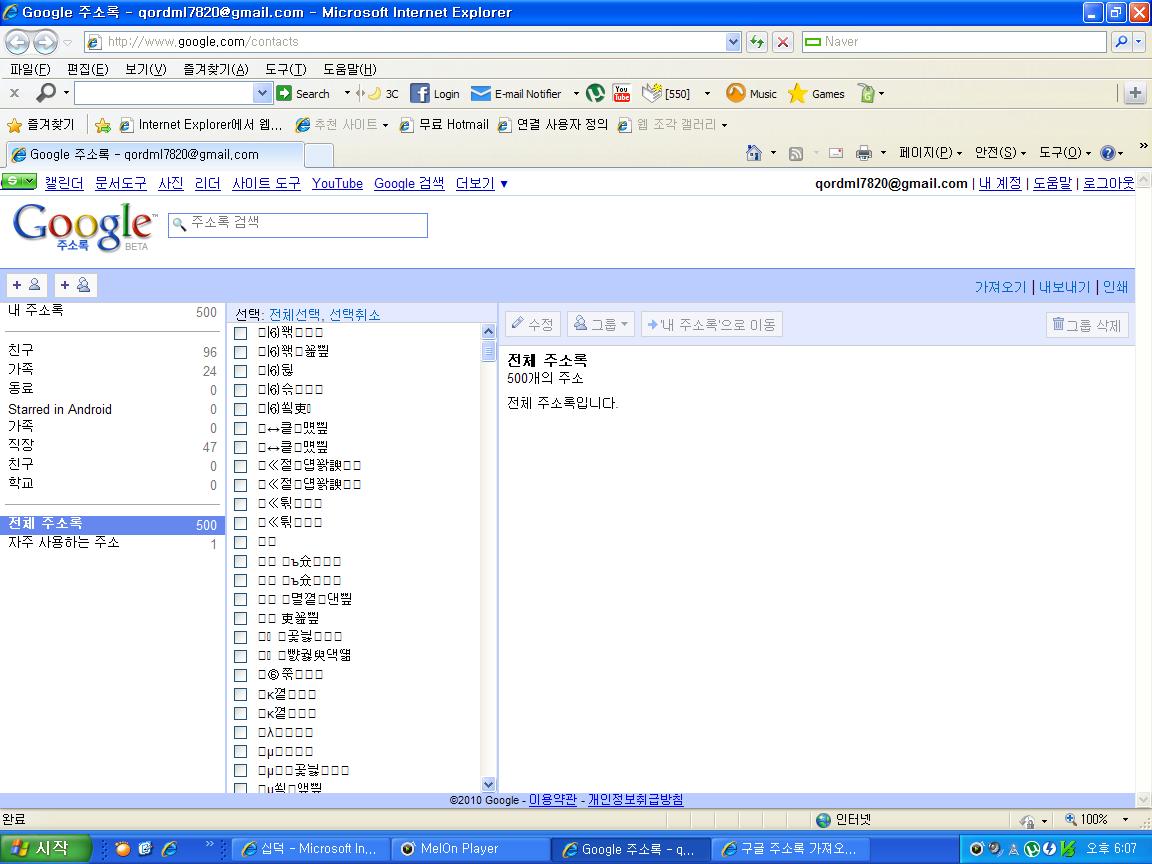This screenshot has width=1152, height=864.
Task: Select the 직장 group with 47 contacts
Action: 112,446
